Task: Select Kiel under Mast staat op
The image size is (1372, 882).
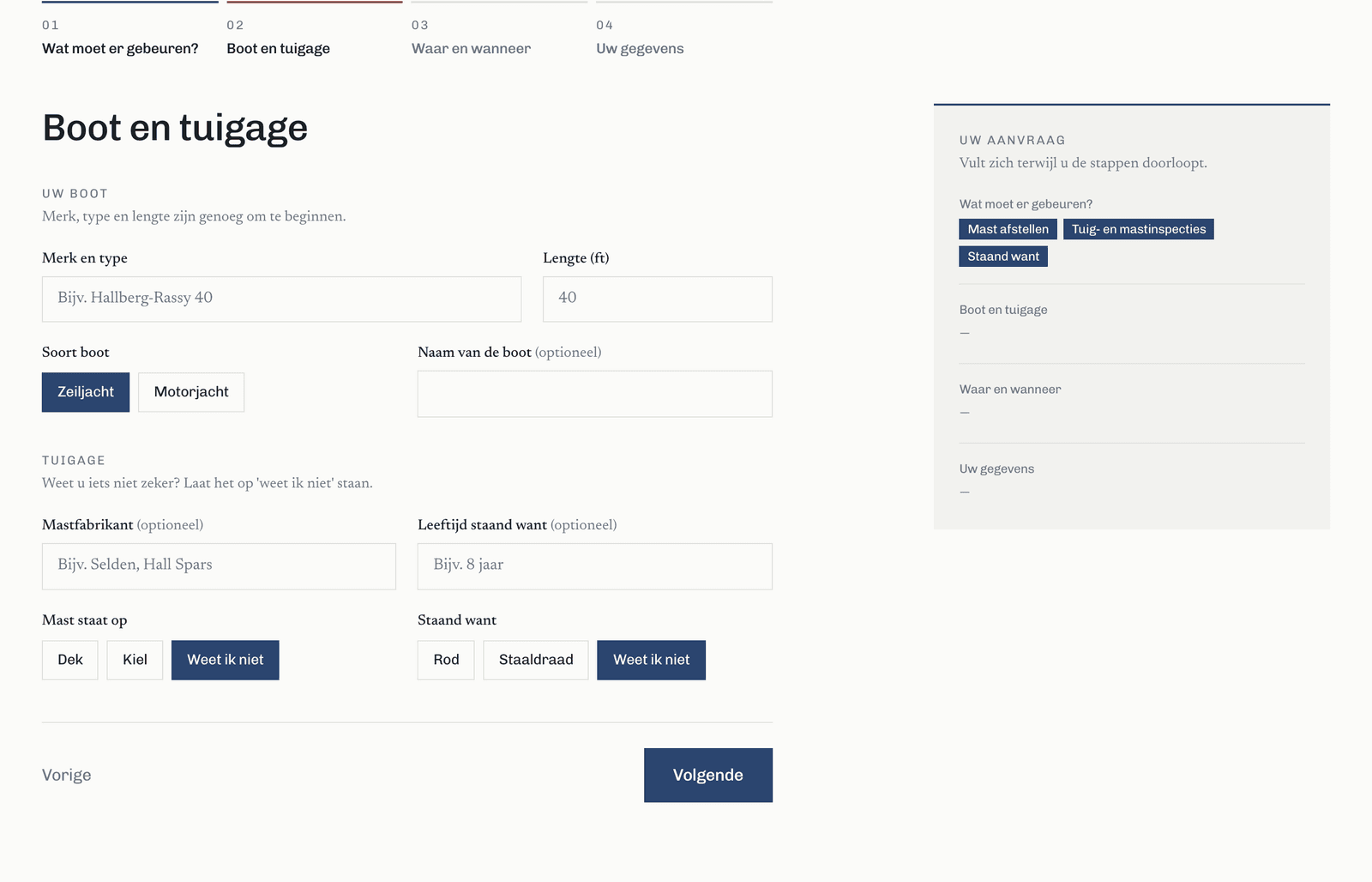Action: (x=135, y=660)
